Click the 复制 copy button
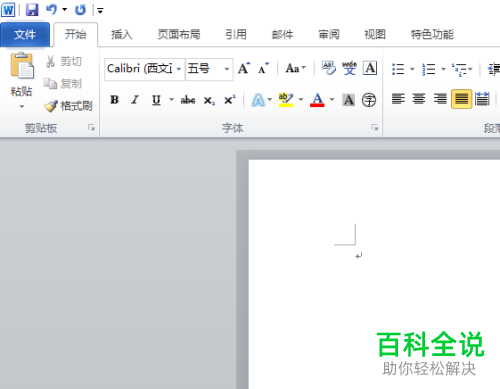The width and height of the screenshot is (500, 389). coord(63,83)
